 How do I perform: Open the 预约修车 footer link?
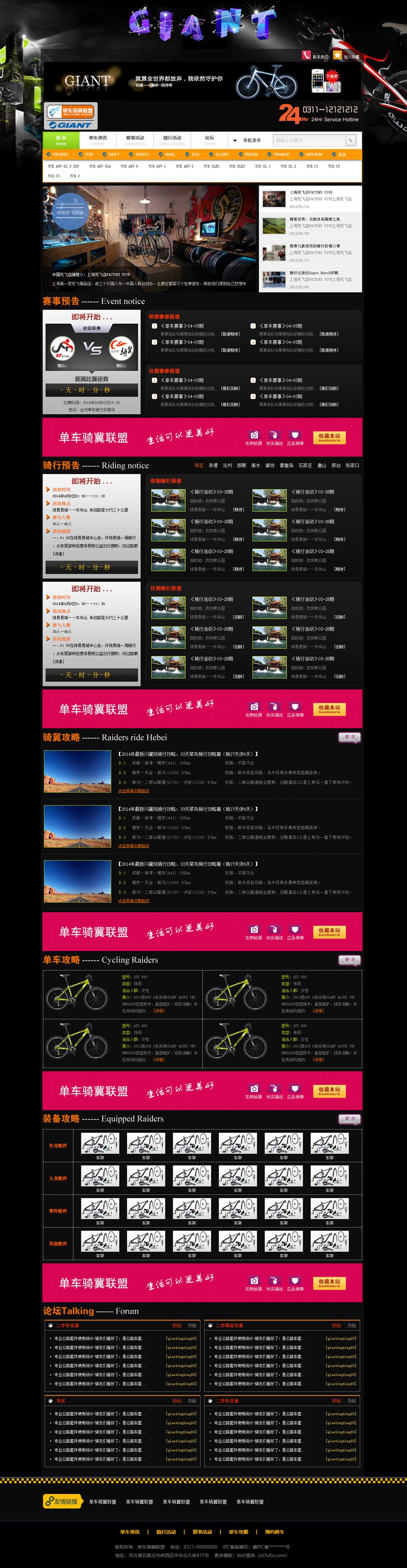(274, 1532)
